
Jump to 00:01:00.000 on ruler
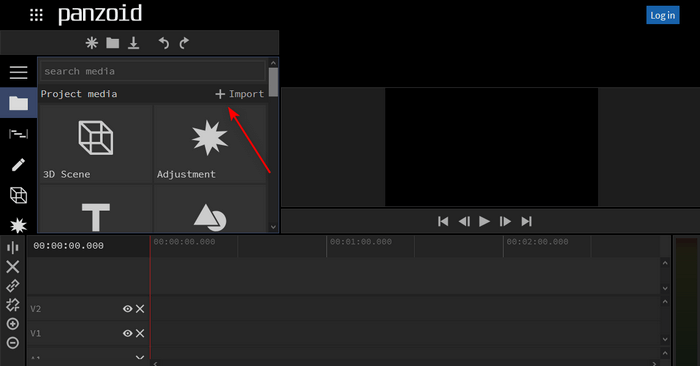(x=361, y=242)
